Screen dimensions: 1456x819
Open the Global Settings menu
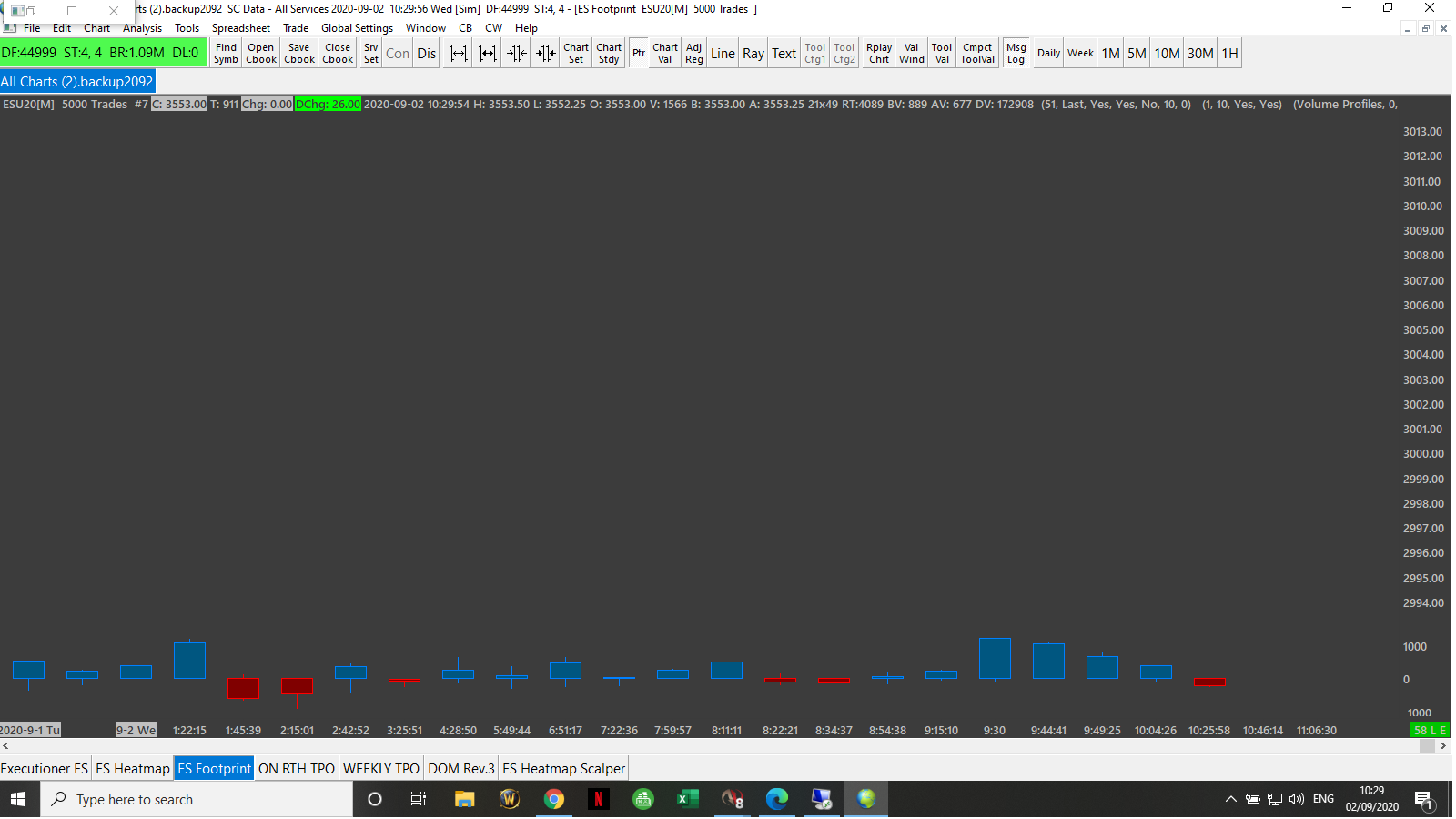[358, 28]
